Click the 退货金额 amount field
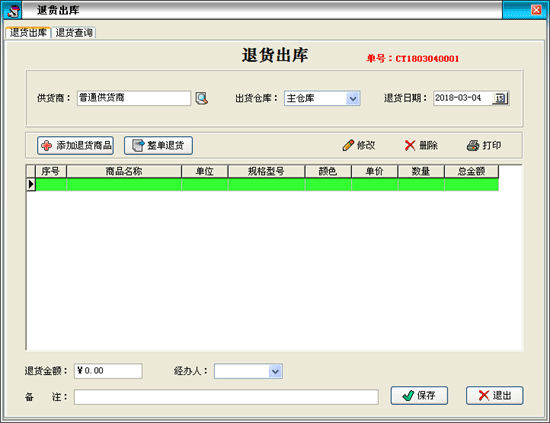Viewport: 550px width, 423px height. [x=108, y=371]
